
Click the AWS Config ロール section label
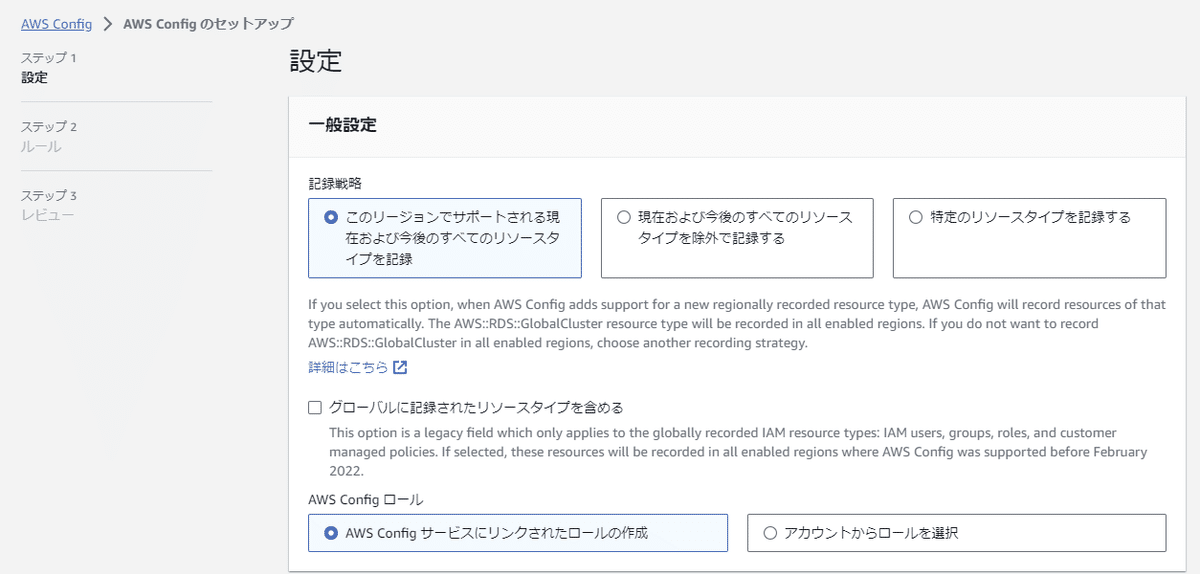(366, 499)
